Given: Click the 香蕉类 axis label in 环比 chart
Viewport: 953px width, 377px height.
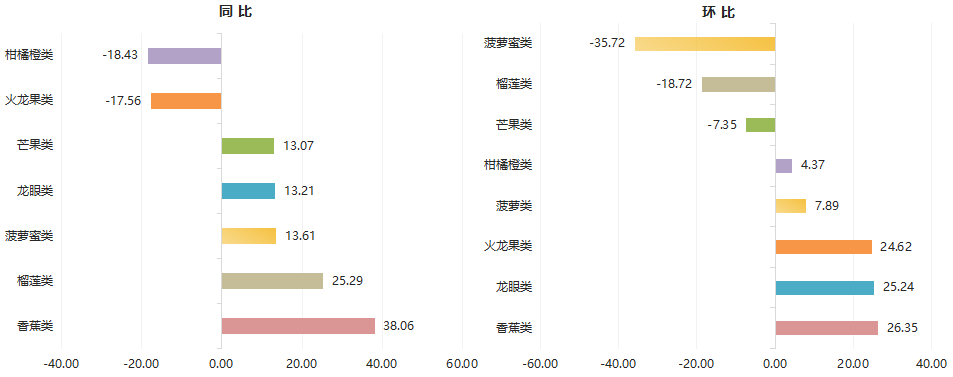Looking at the screenshot, I should pos(514,328).
